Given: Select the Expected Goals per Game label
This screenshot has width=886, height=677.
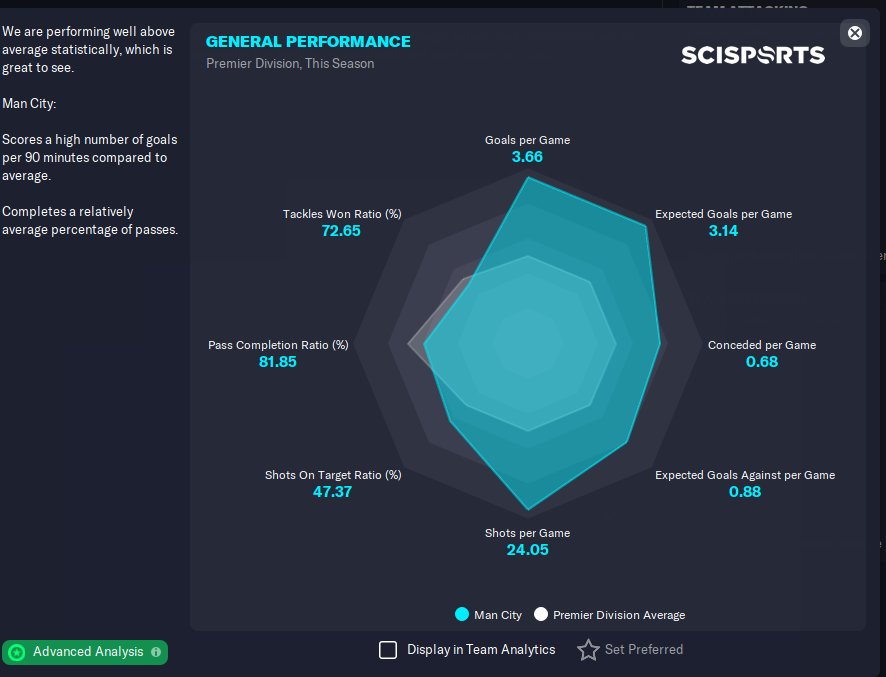Looking at the screenshot, I should click(723, 214).
